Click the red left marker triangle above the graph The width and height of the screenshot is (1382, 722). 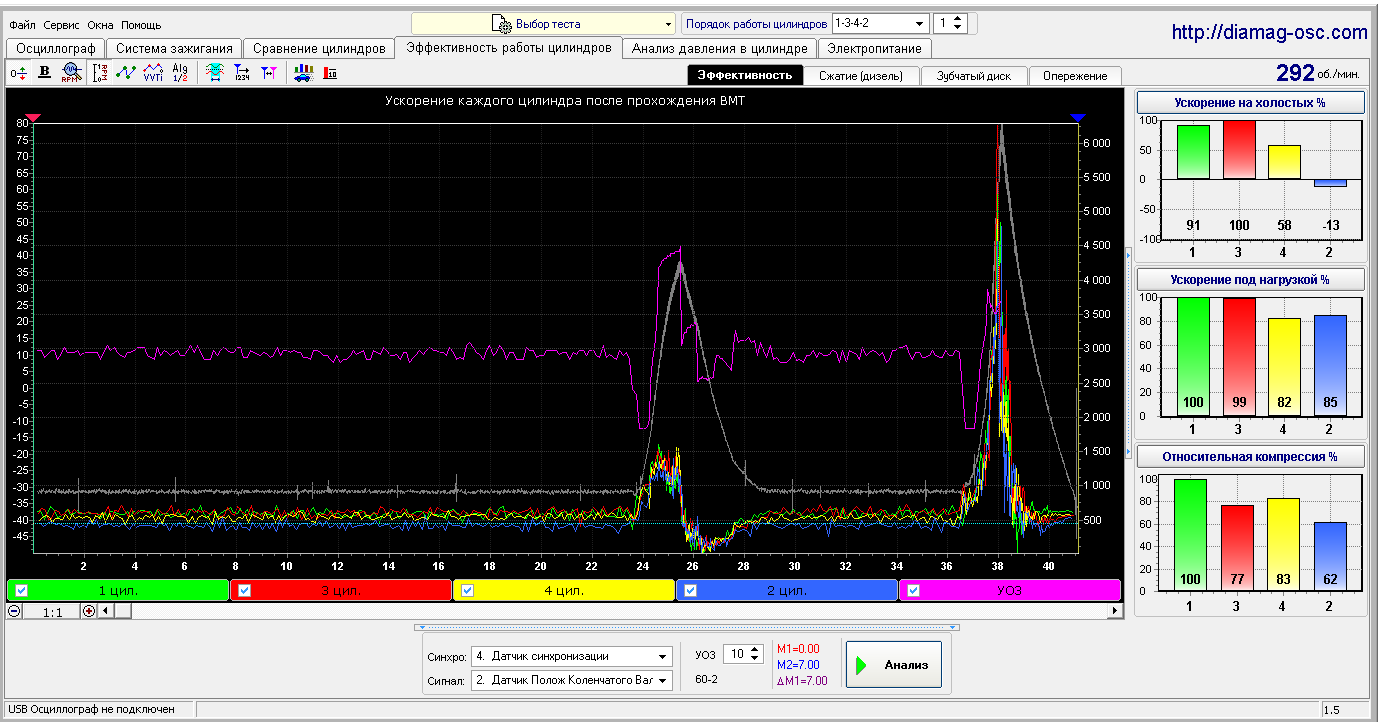34,118
